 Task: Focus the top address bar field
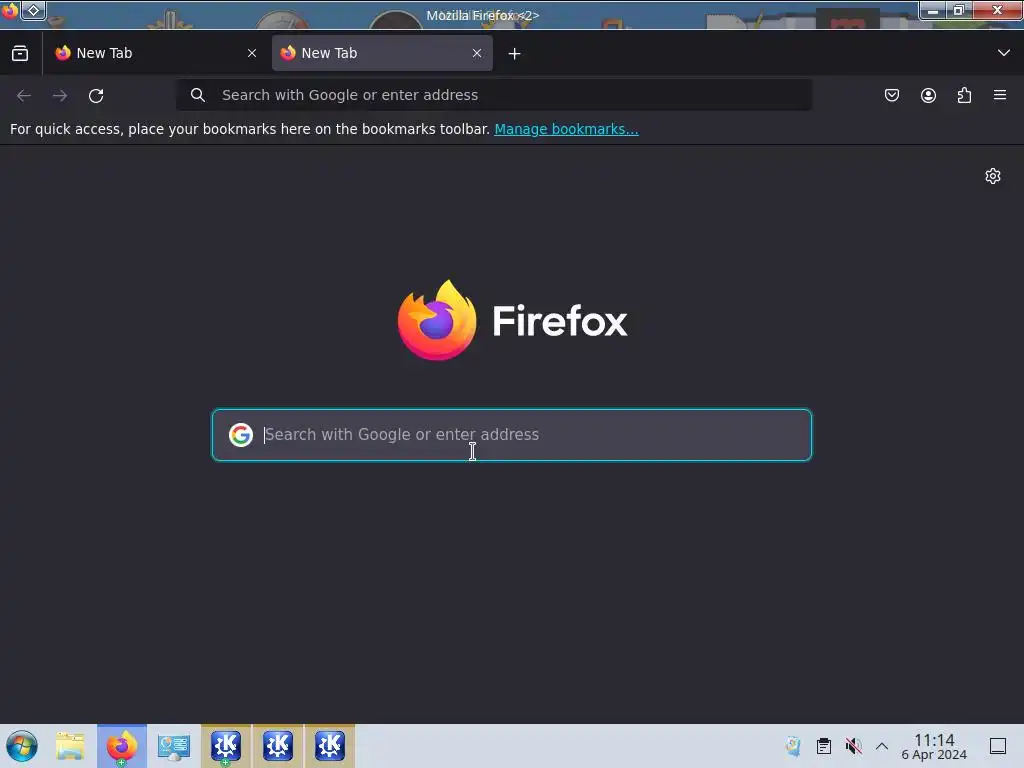(494, 95)
